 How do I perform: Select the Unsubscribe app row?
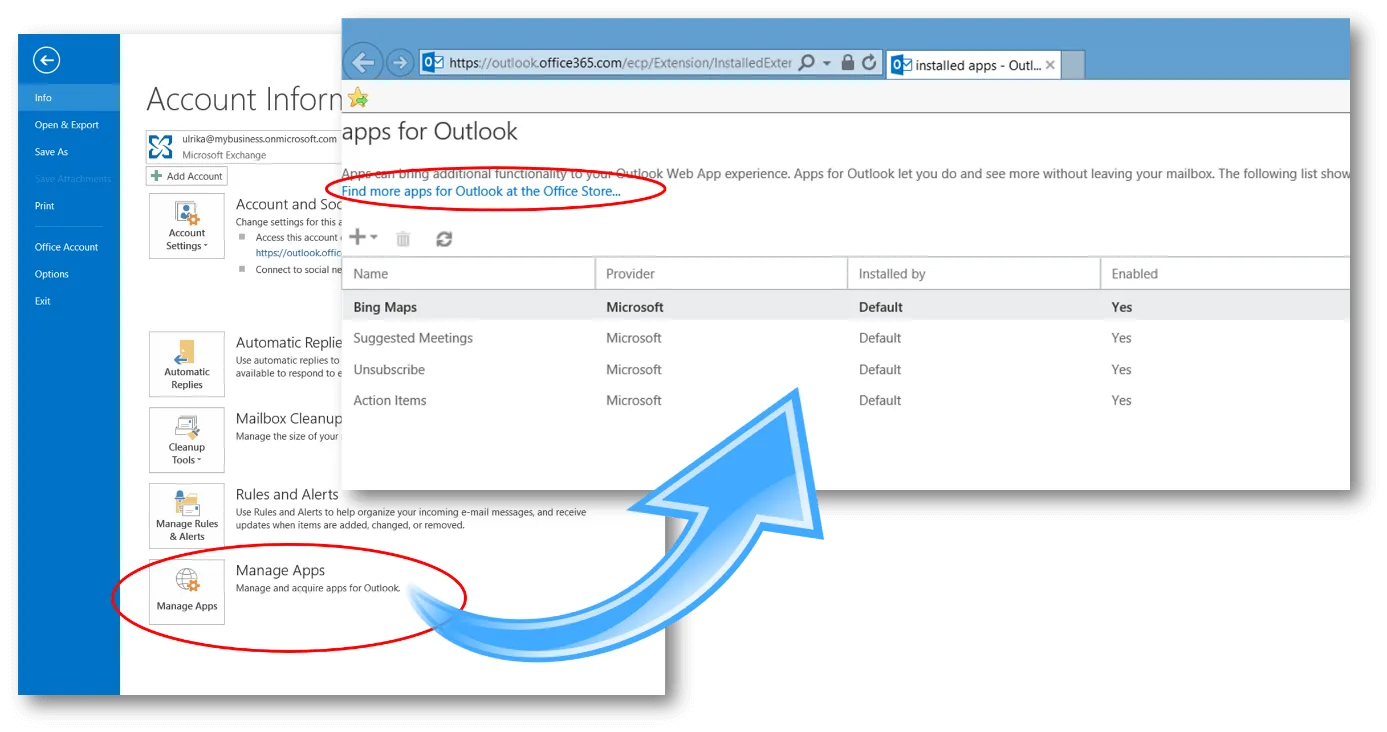point(846,369)
